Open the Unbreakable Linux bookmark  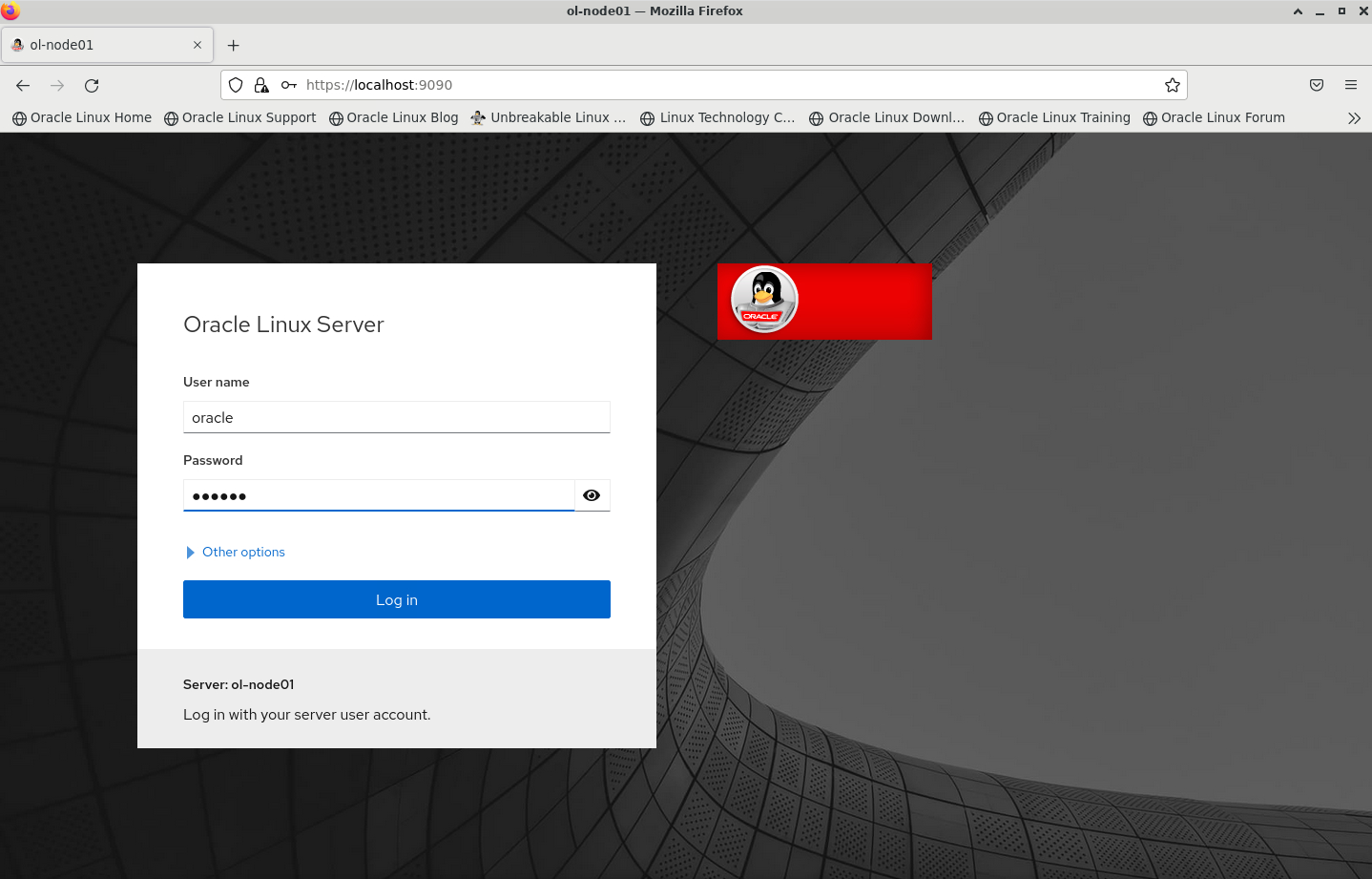click(549, 117)
